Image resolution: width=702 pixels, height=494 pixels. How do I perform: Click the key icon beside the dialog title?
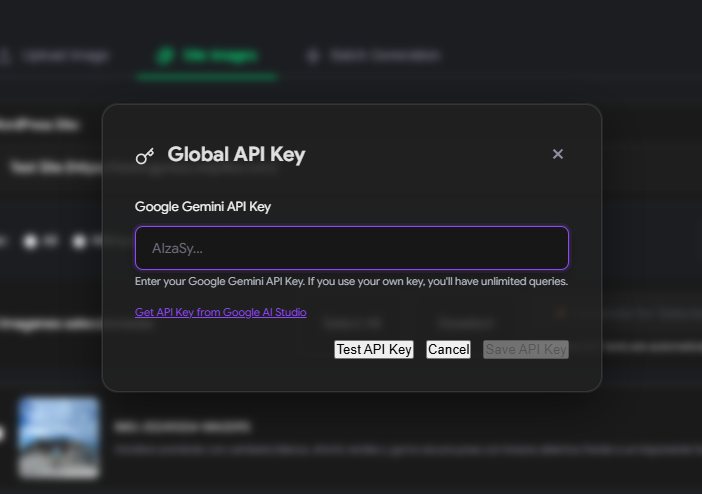145,155
